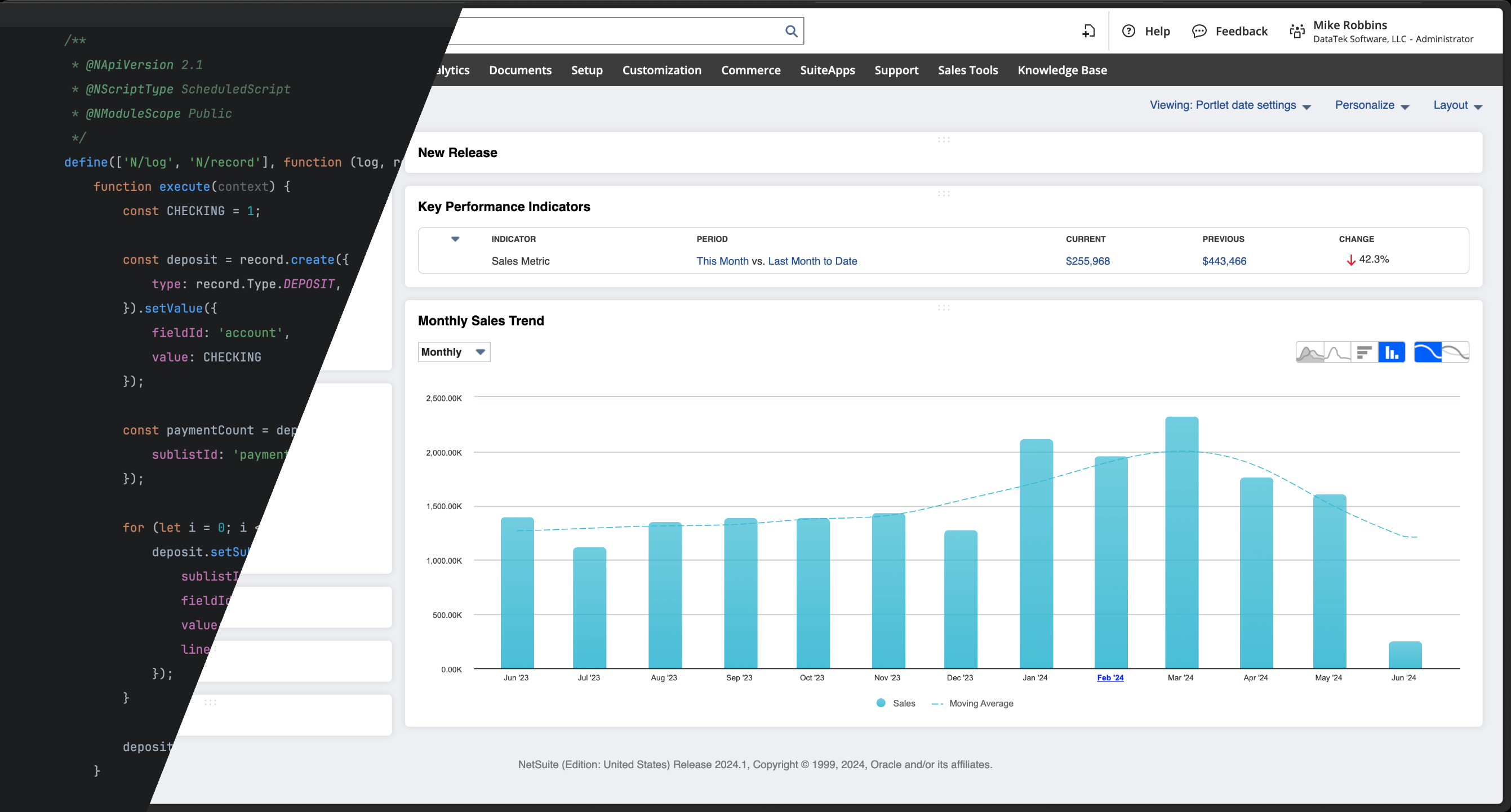Open the Viewing: Portlet date settings dropdown
The image size is (1511, 812).
pos(1230,105)
